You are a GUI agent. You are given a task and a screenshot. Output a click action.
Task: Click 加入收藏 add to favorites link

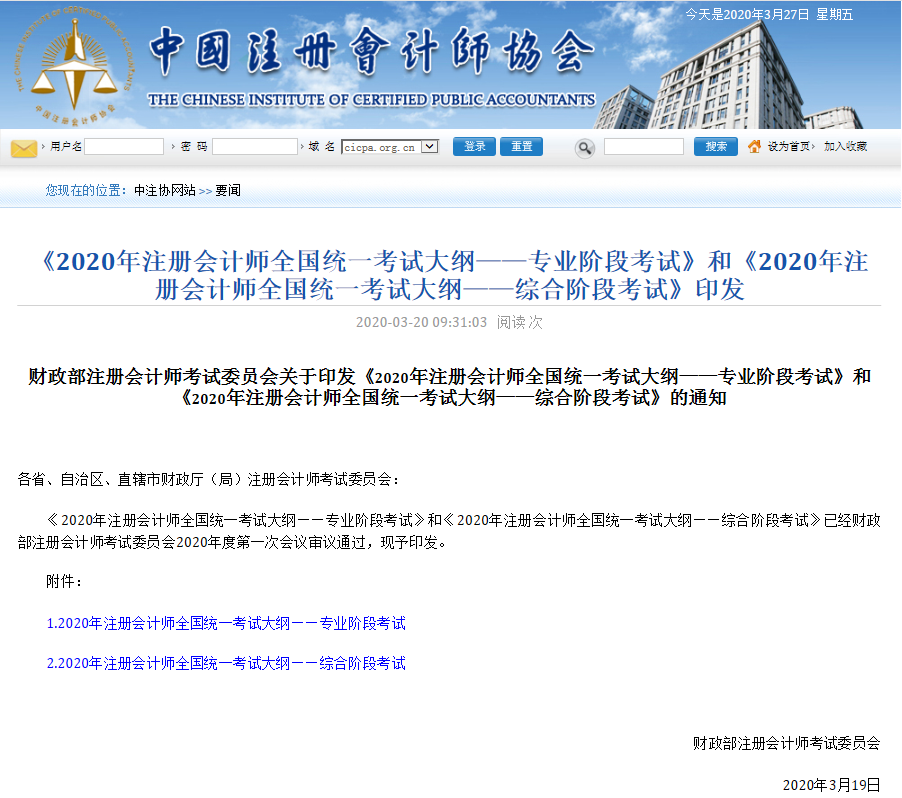[x=845, y=147]
